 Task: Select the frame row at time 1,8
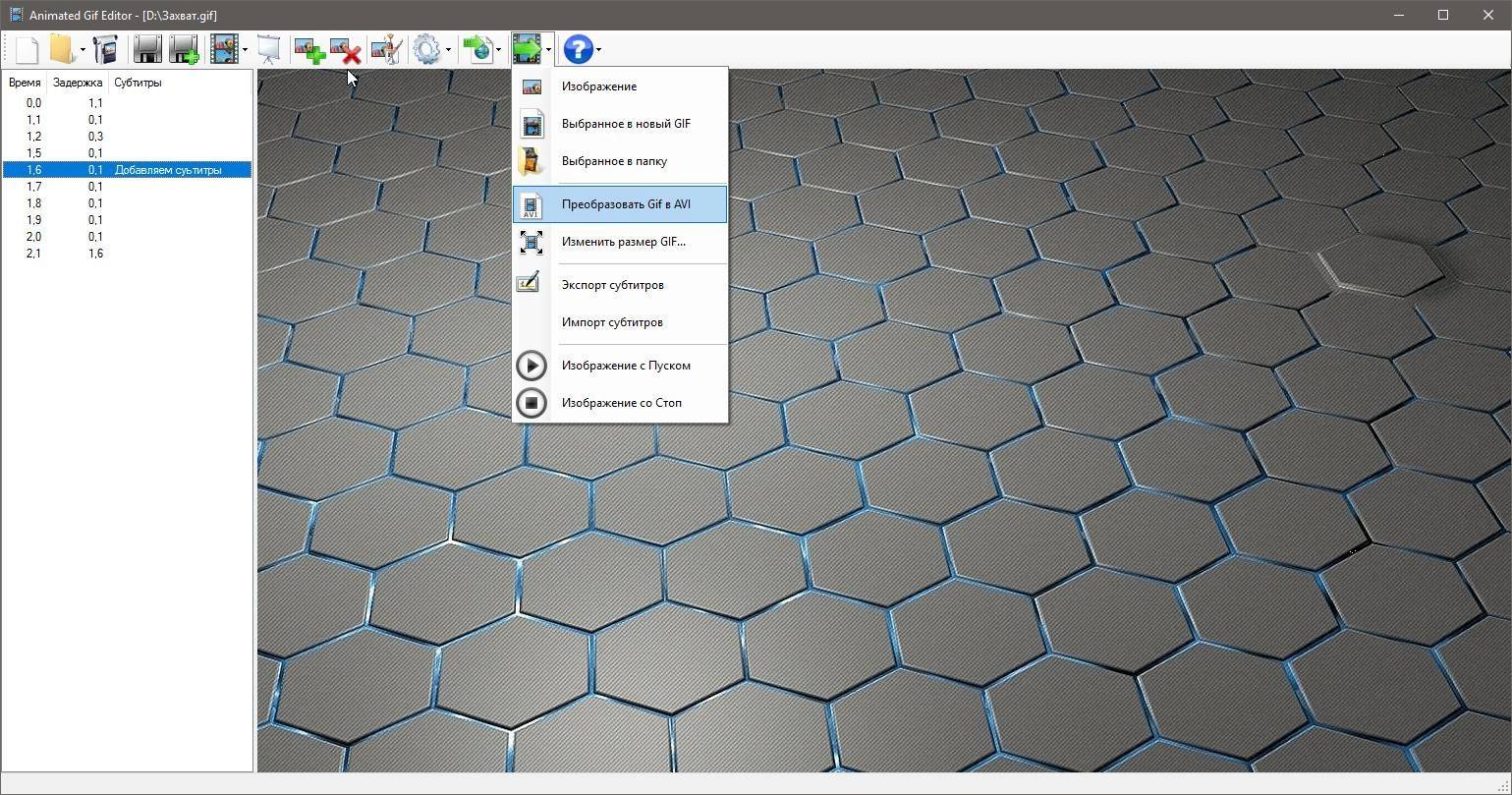127,203
